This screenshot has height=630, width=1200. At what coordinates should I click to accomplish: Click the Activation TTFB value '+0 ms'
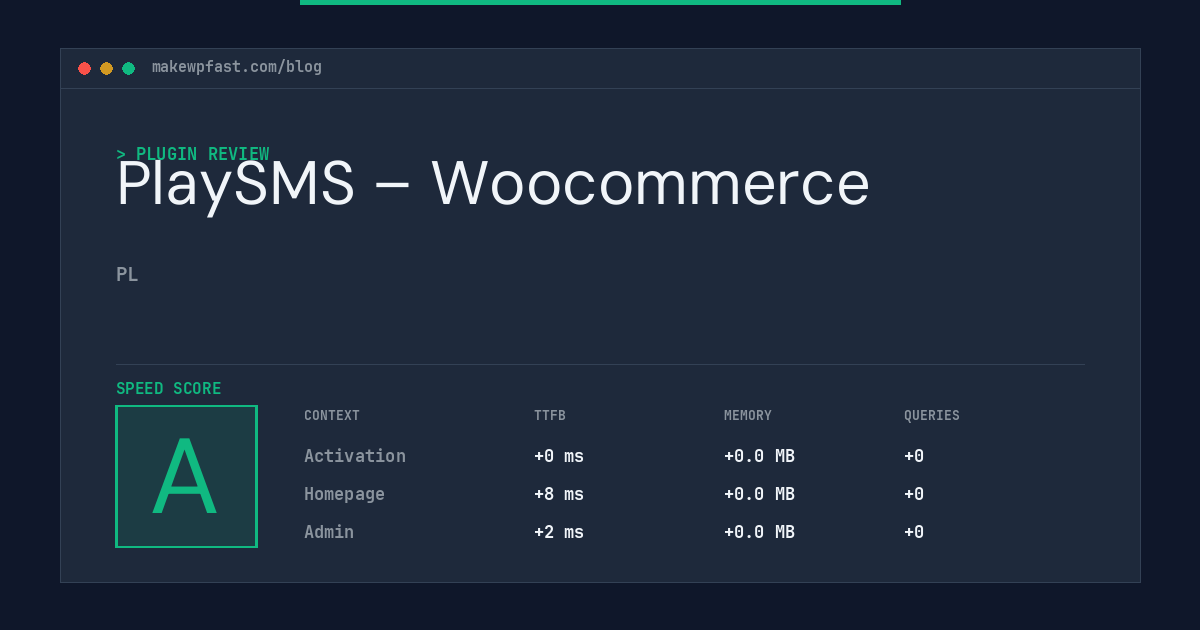pyautogui.click(x=559, y=456)
